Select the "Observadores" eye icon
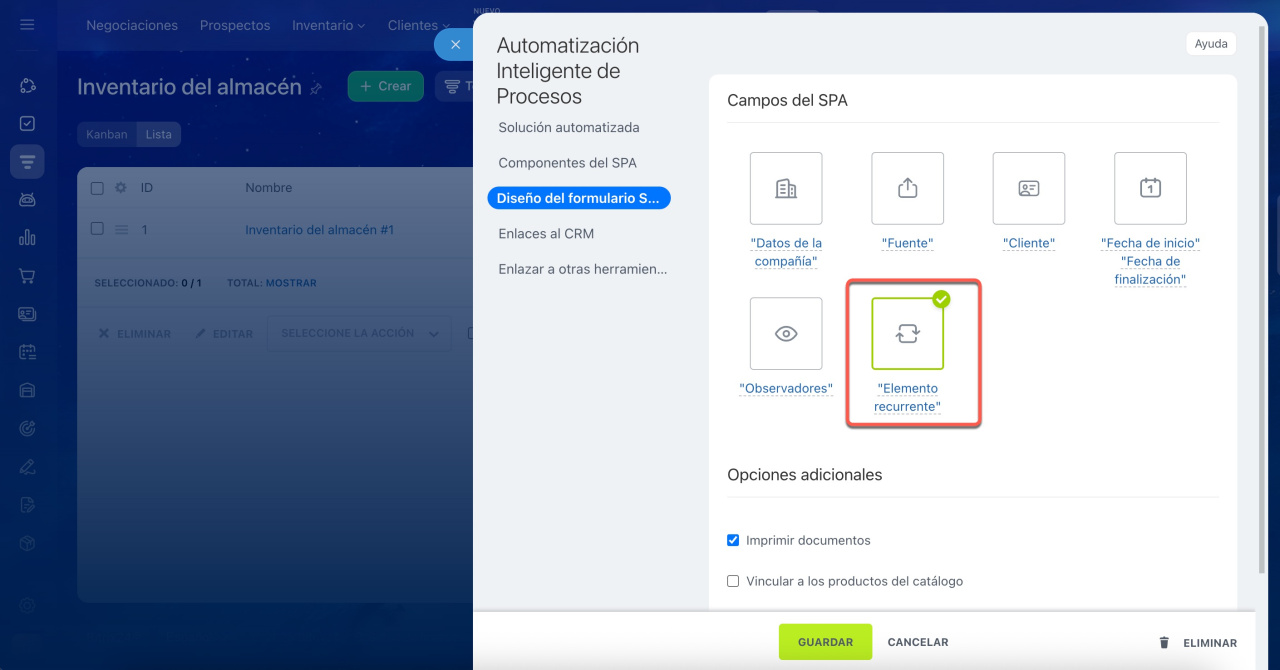The image size is (1280, 670). click(x=786, y=334)
